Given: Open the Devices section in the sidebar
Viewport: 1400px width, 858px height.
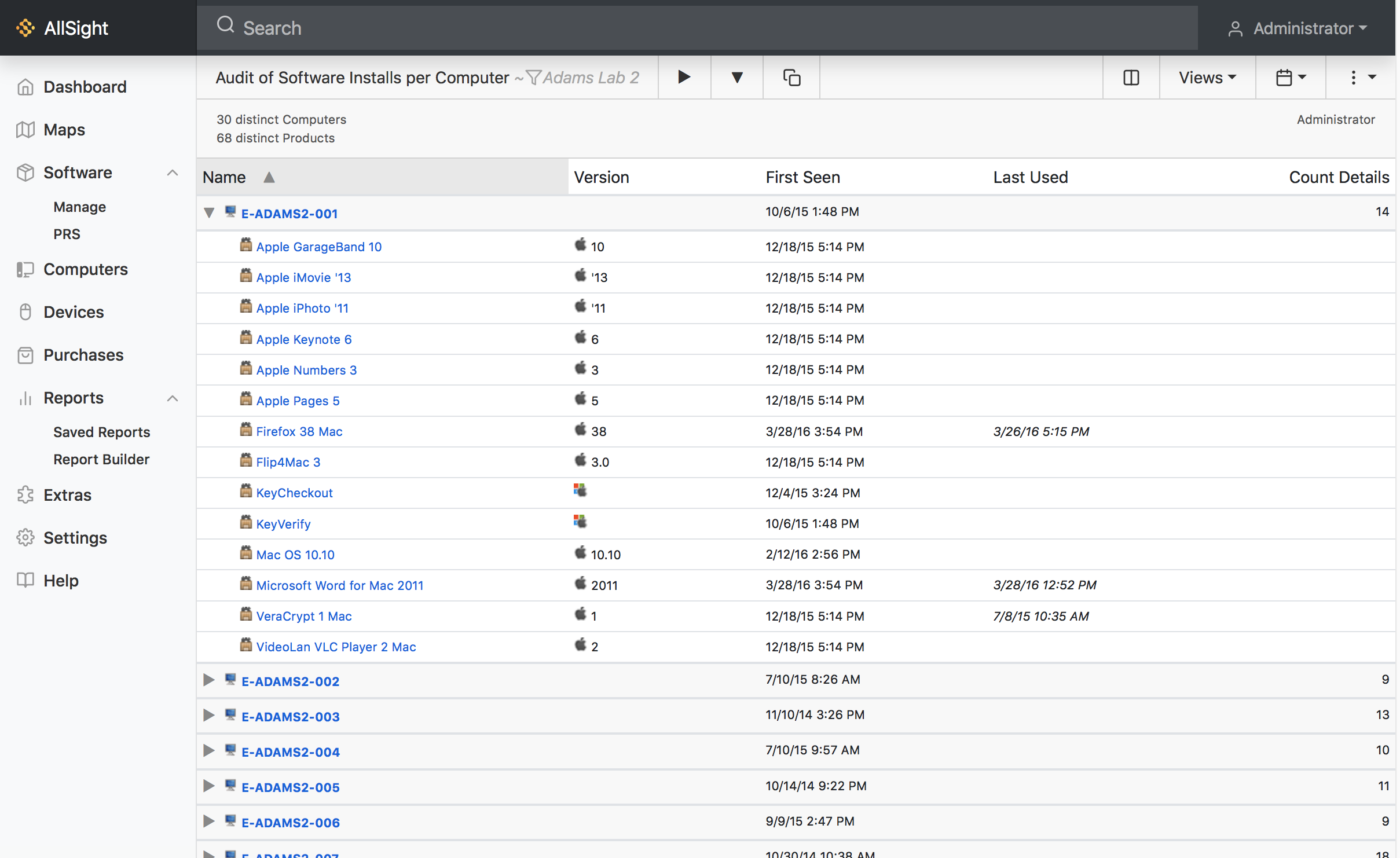Looking at the screenshot, I should tap(74, 311).
